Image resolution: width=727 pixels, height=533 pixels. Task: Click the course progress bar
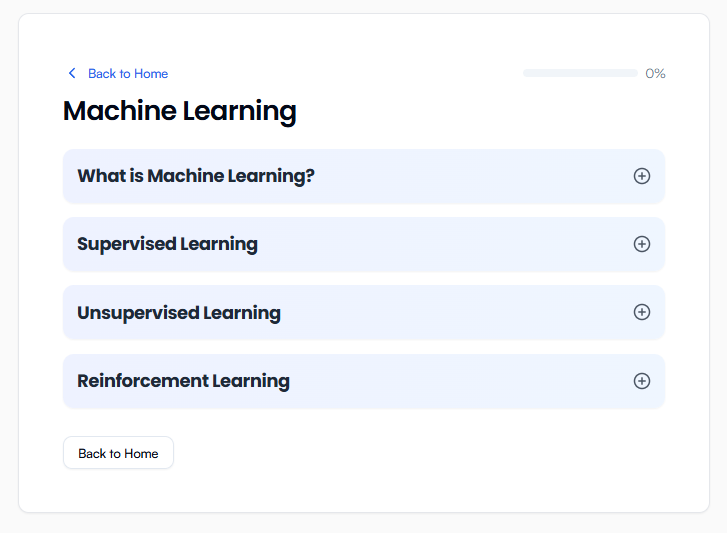580,73
